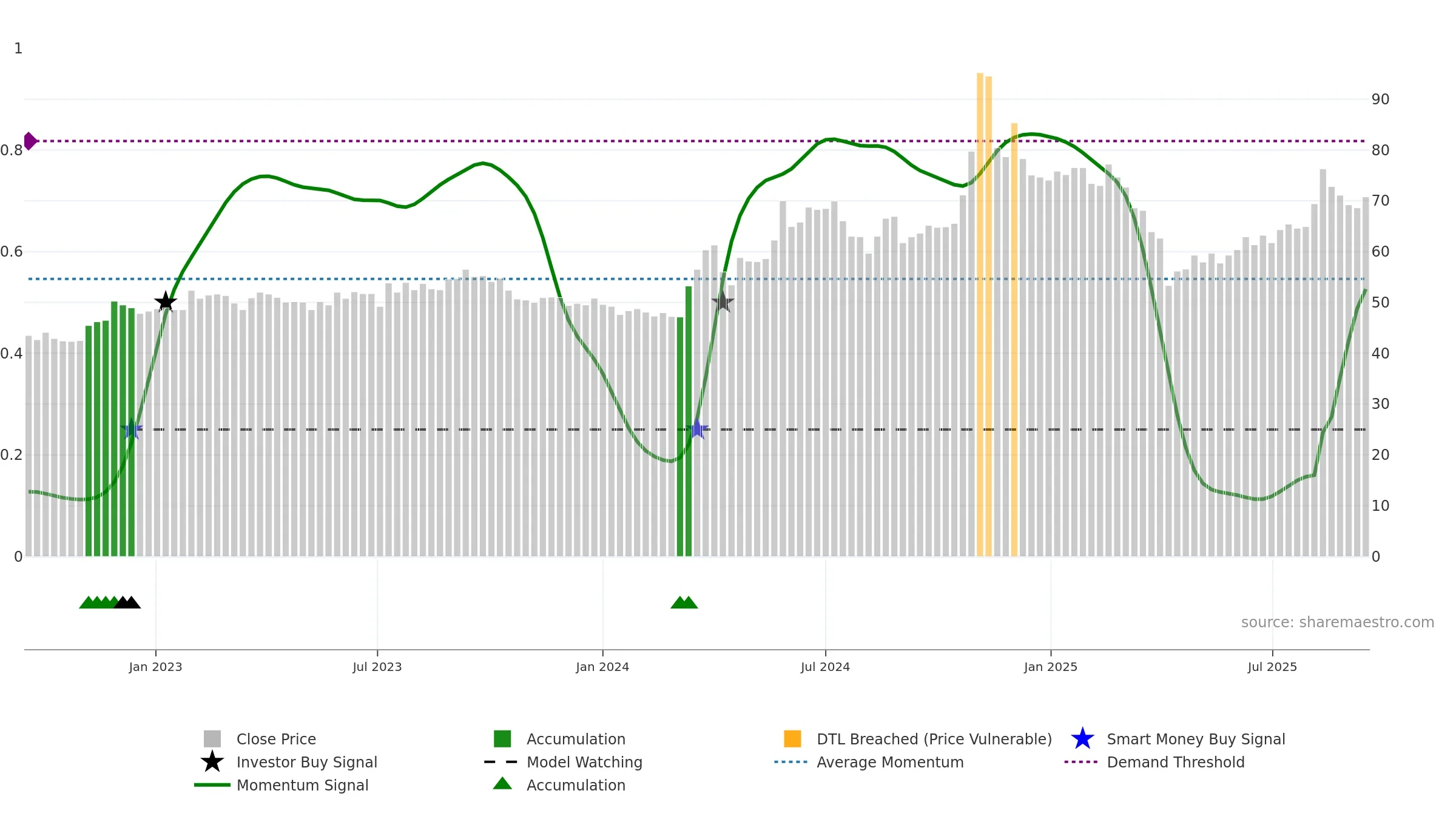Click the black Investor Buy Signal star near Jan 2023

click(166, 302)
